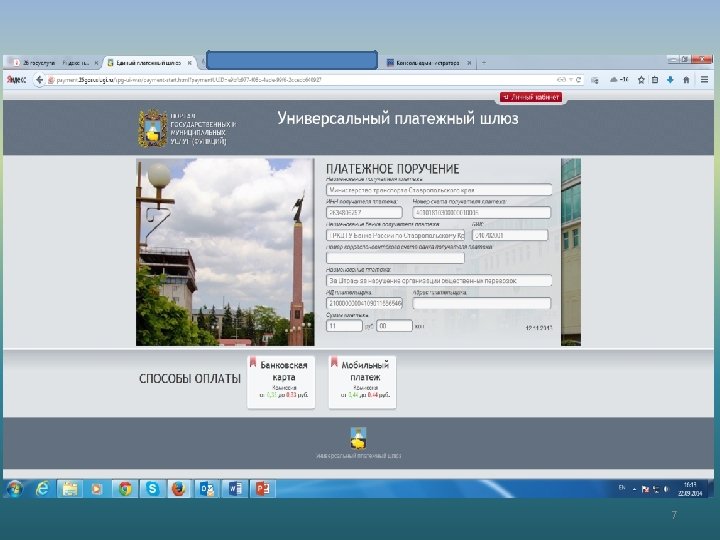The image size is (720, 540).
Task: Click the БИК field
Action: (510, 235)
